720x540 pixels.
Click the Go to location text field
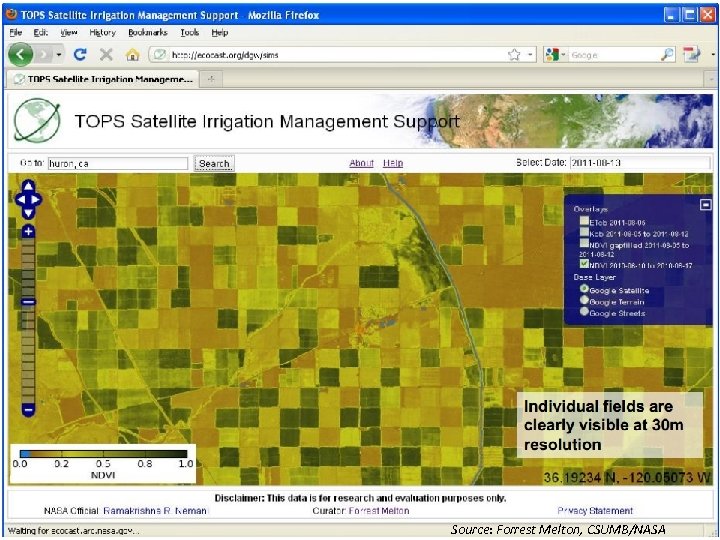118,163
